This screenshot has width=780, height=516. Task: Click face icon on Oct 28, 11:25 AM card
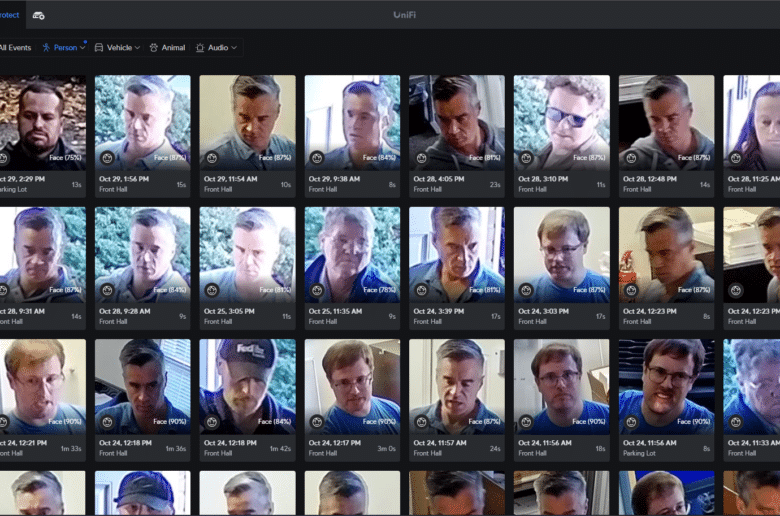[x=736, y=158]
